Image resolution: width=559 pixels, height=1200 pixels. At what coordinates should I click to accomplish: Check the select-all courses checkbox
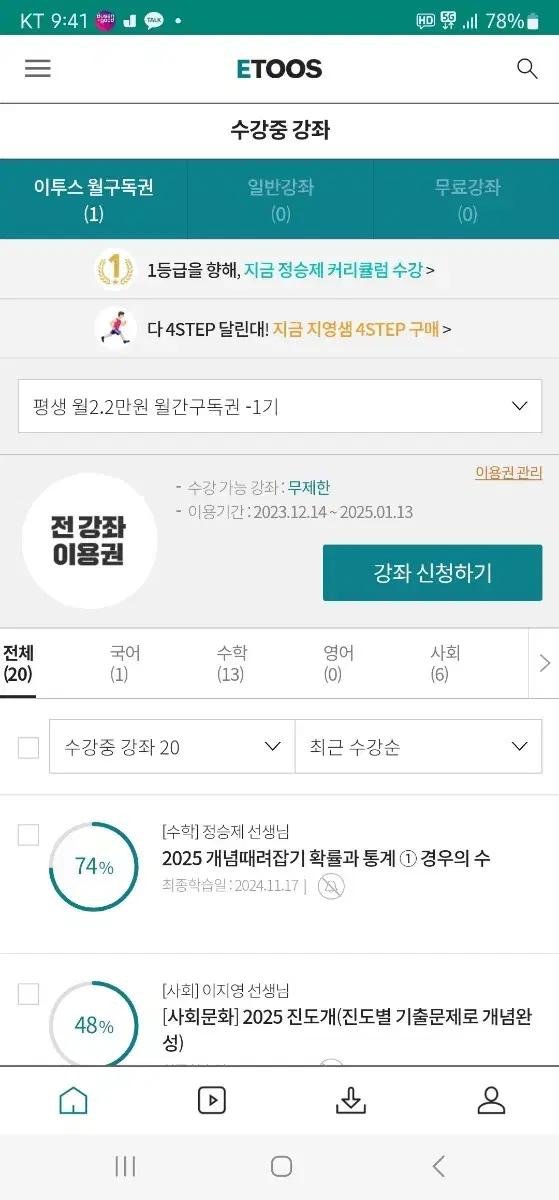(x=28, y=747)
